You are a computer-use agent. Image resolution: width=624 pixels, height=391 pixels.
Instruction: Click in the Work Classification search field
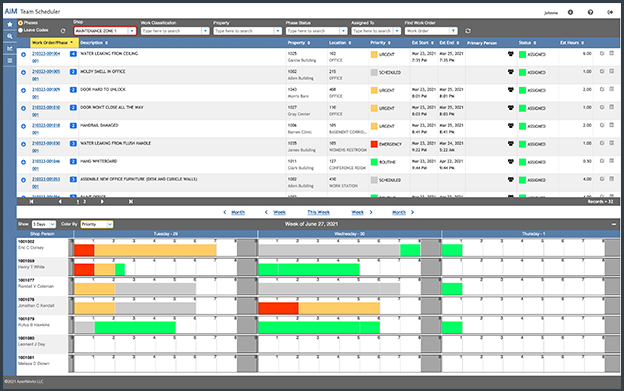[x=172, y=31]
